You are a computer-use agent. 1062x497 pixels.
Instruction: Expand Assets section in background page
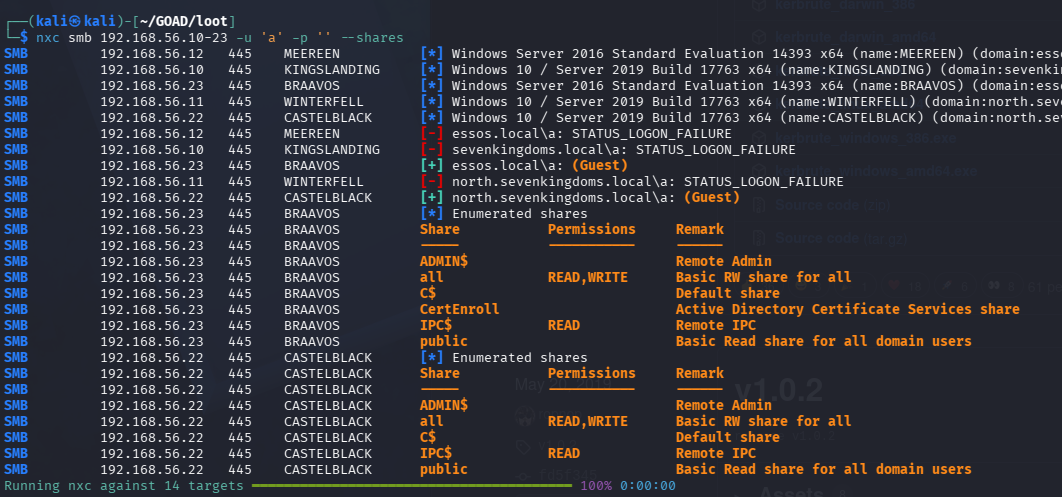pos(790,492)
